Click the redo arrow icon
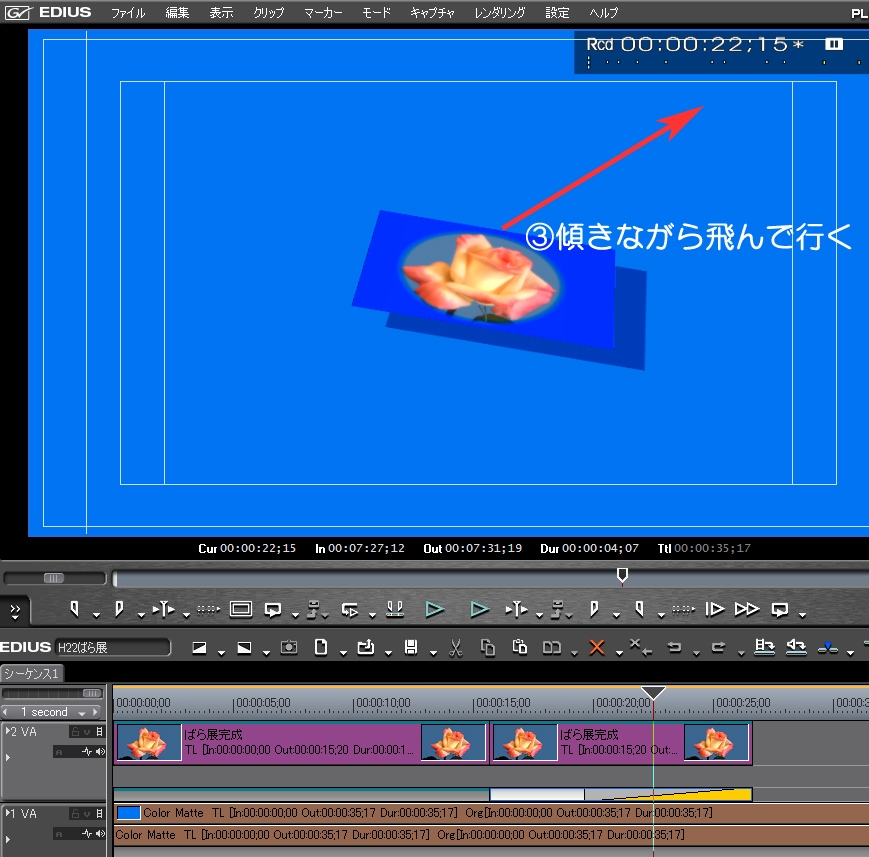This screenshot has height=857, width=869. coord(719,648)
